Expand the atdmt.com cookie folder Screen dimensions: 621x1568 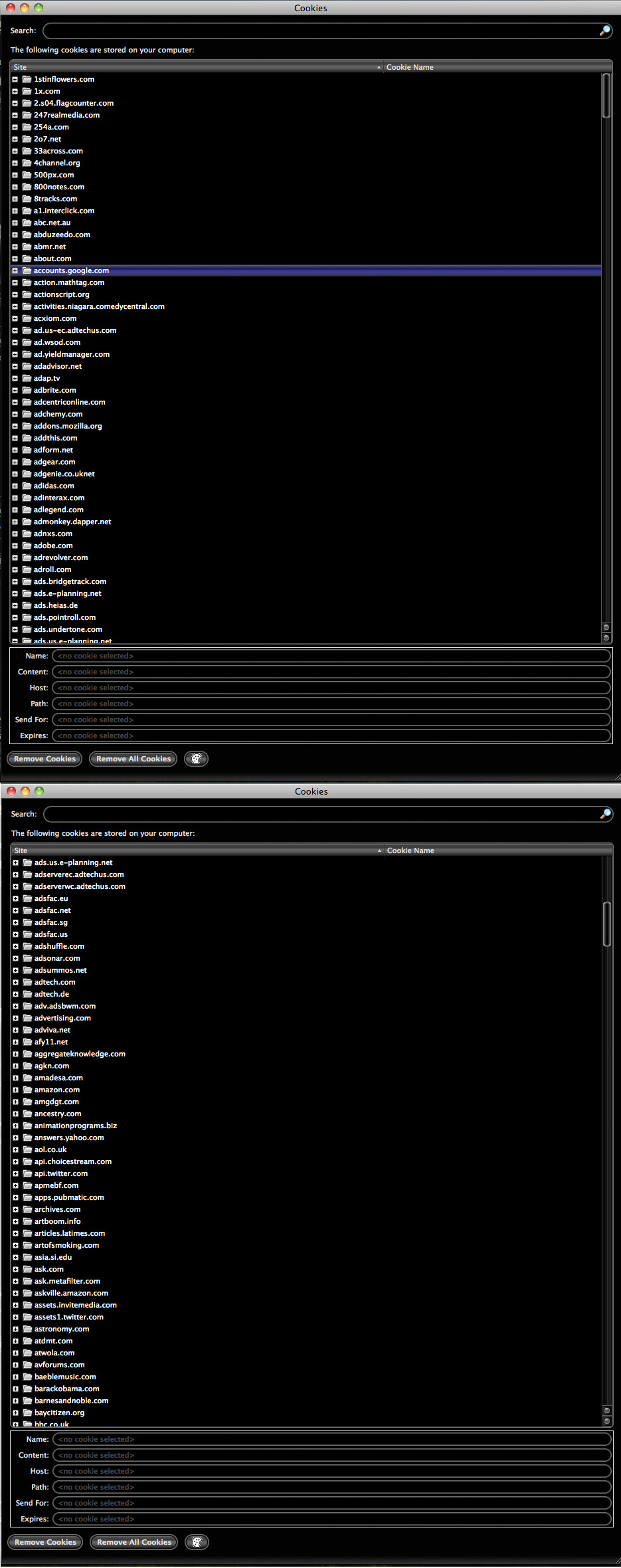[x=15, y=1341]
